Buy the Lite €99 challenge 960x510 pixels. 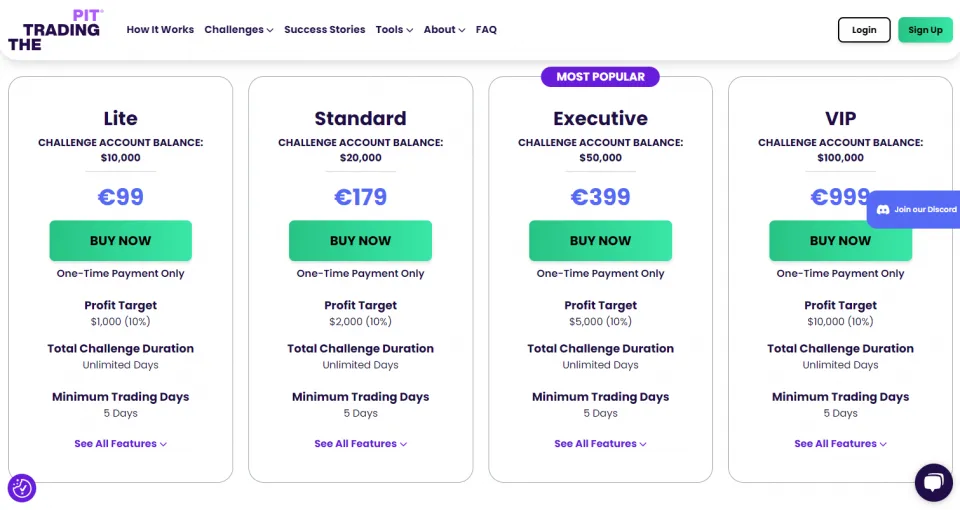pos(120,241)
